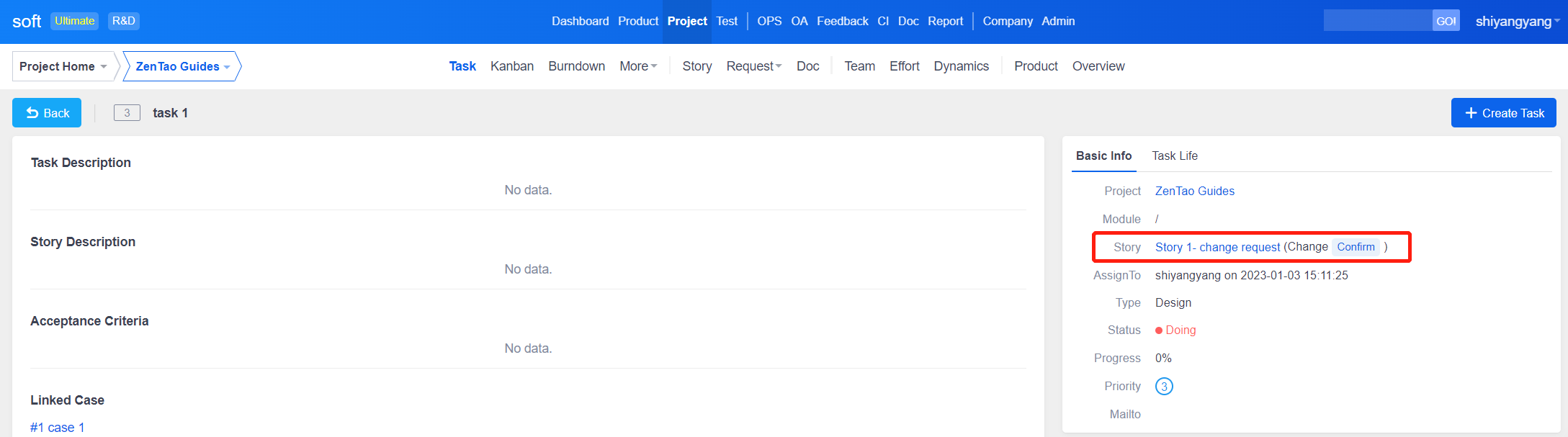Open linked case #1 case 1
The image size is (1568, 437).
click(58, 428)
